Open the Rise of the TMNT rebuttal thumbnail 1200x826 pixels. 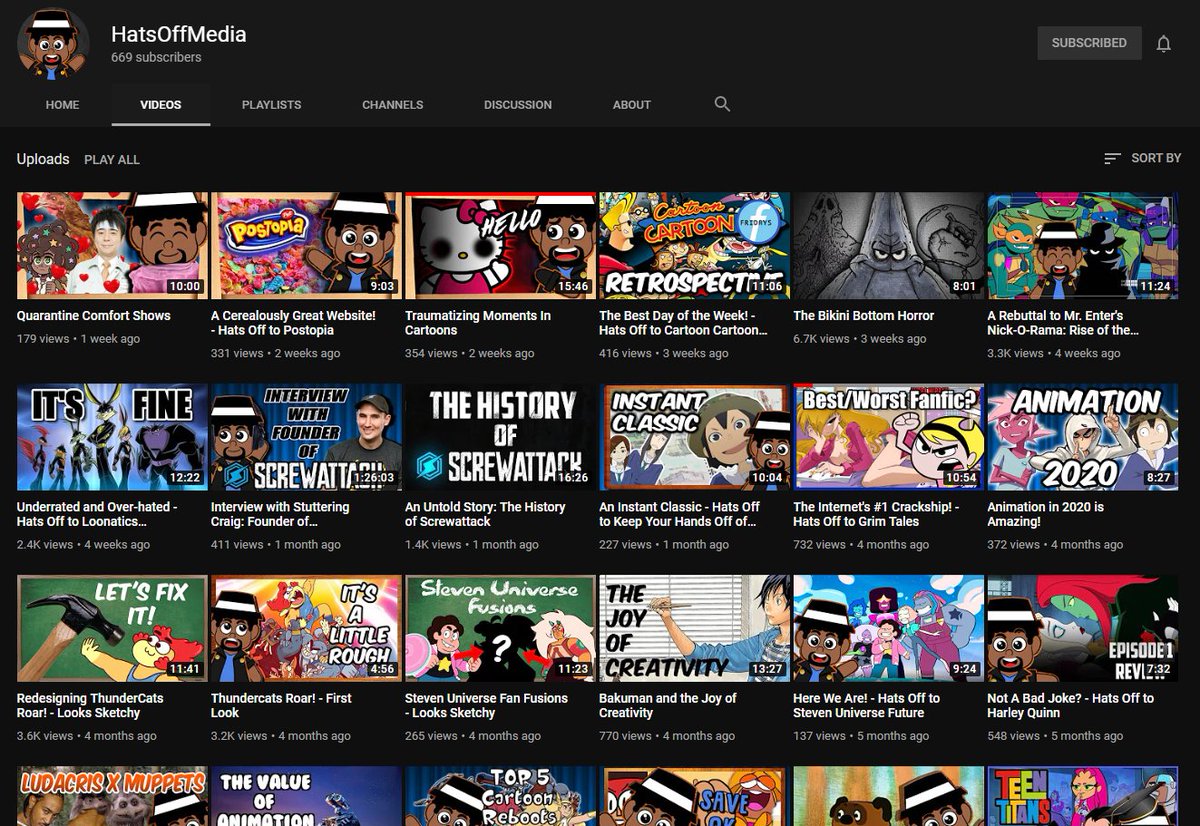tap(1083, 246)
